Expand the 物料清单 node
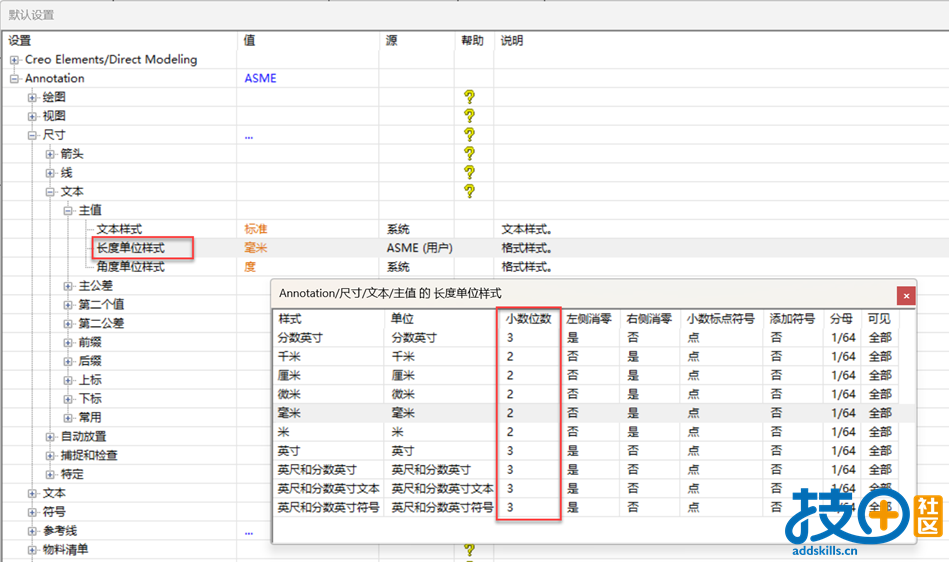 point(32,550)
